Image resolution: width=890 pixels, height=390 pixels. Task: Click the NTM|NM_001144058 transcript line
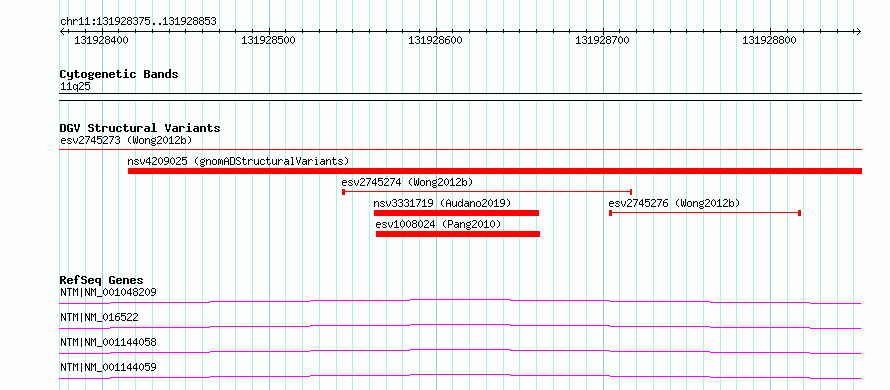tap(460, 351)
